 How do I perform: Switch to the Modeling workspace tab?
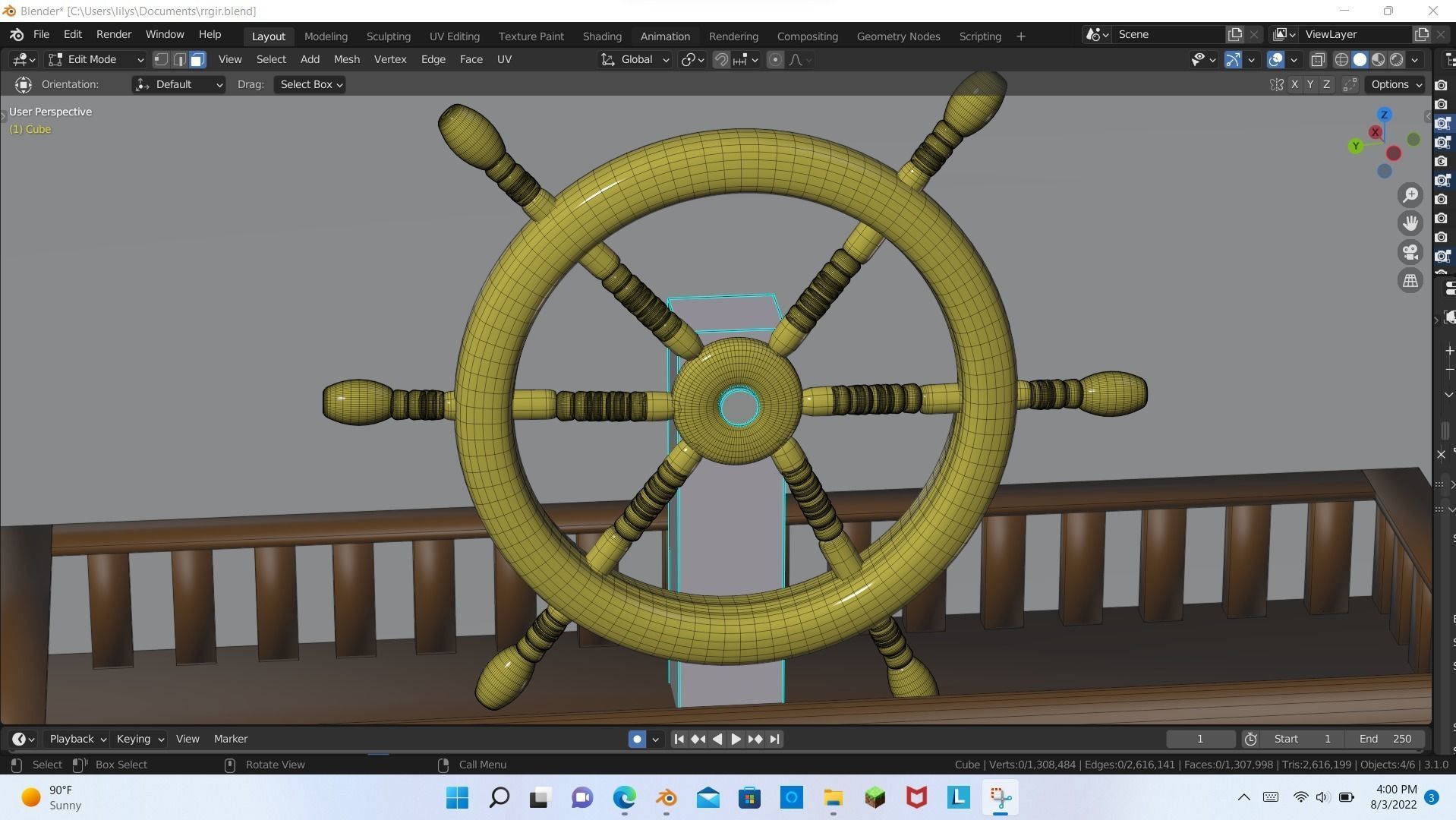(326, 36)
